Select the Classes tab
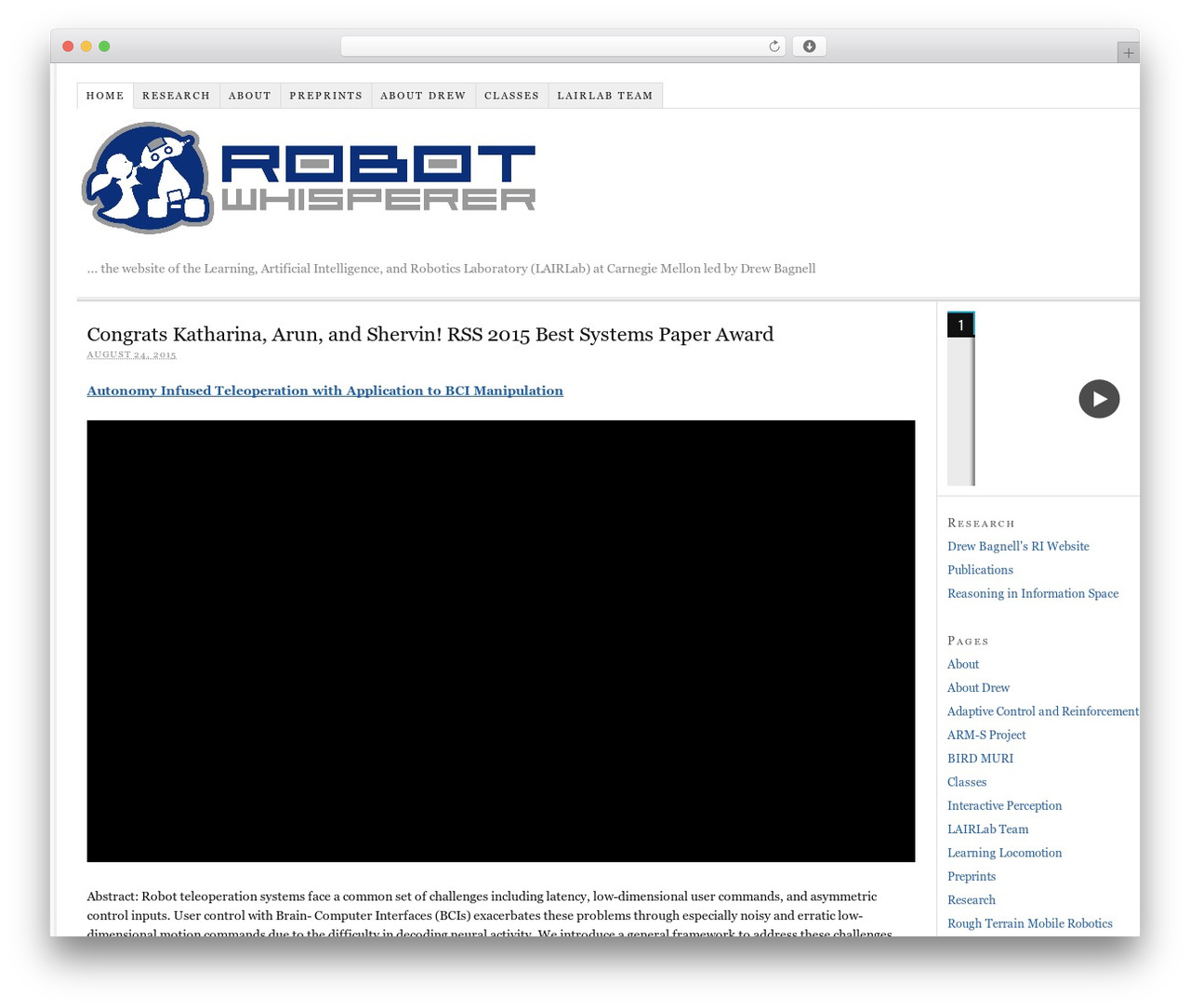Image resolution: width=1190 pixels, height=1008 pixels. coord(511,96)
